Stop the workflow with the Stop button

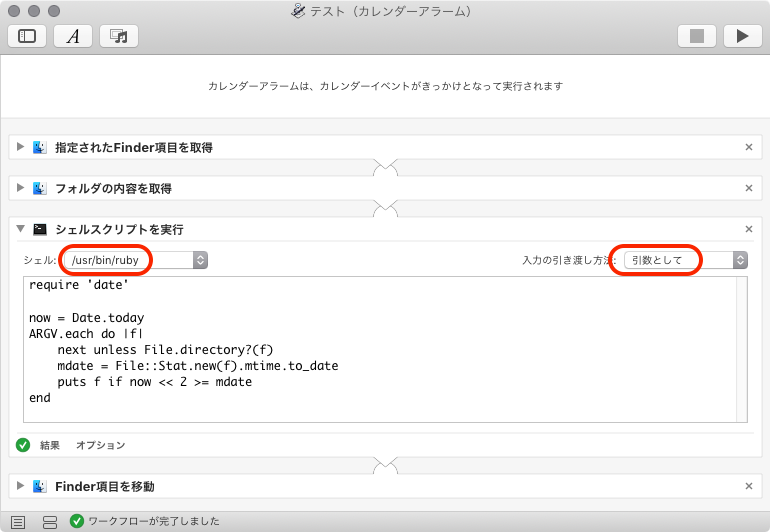(697, 36)
